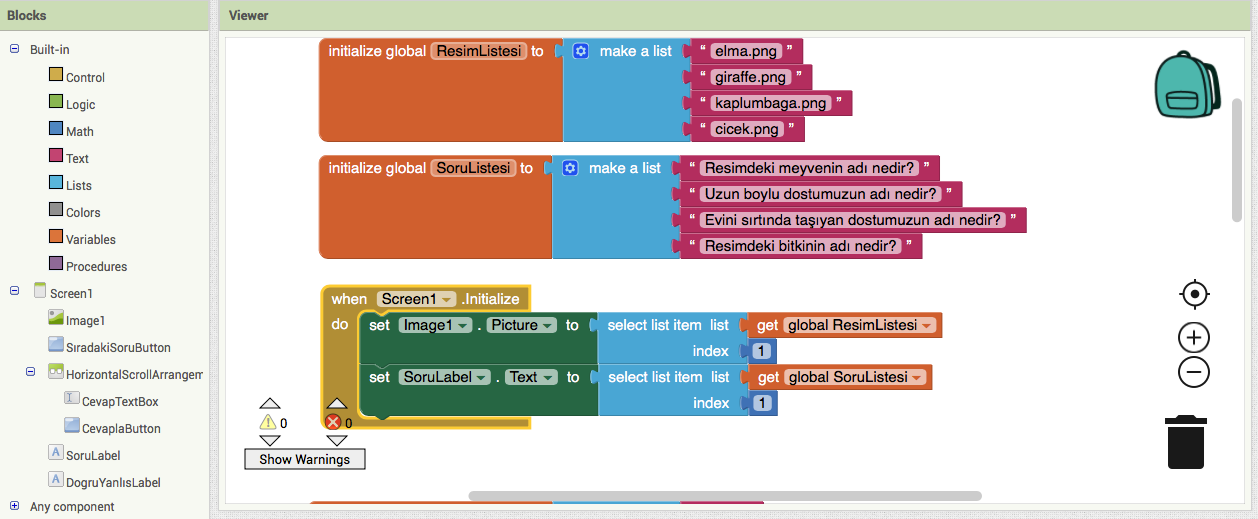
Task: Click the Any component label
Action: point(72,507)
